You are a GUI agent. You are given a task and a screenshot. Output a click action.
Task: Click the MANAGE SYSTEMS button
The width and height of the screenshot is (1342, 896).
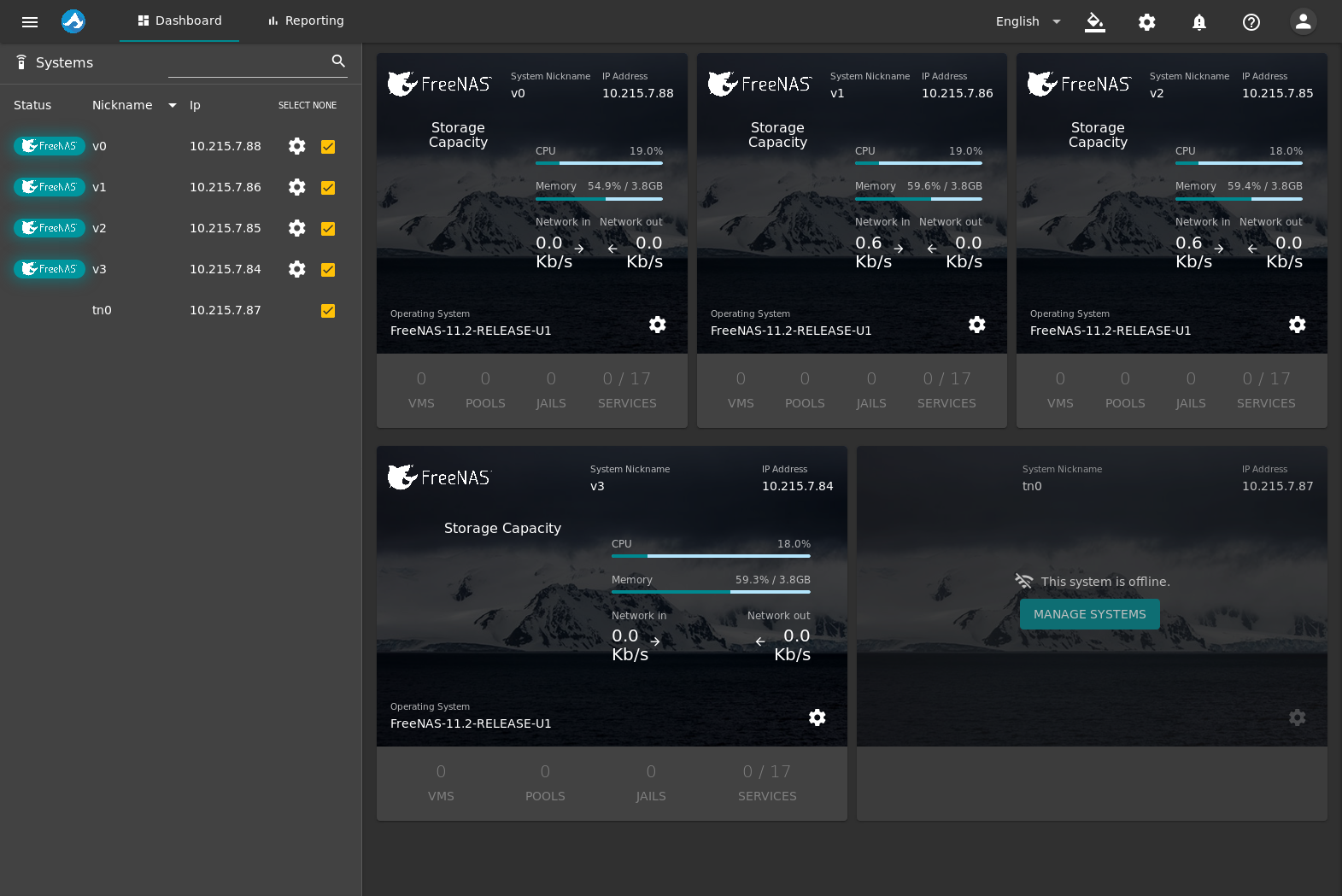click(1090, 614)
